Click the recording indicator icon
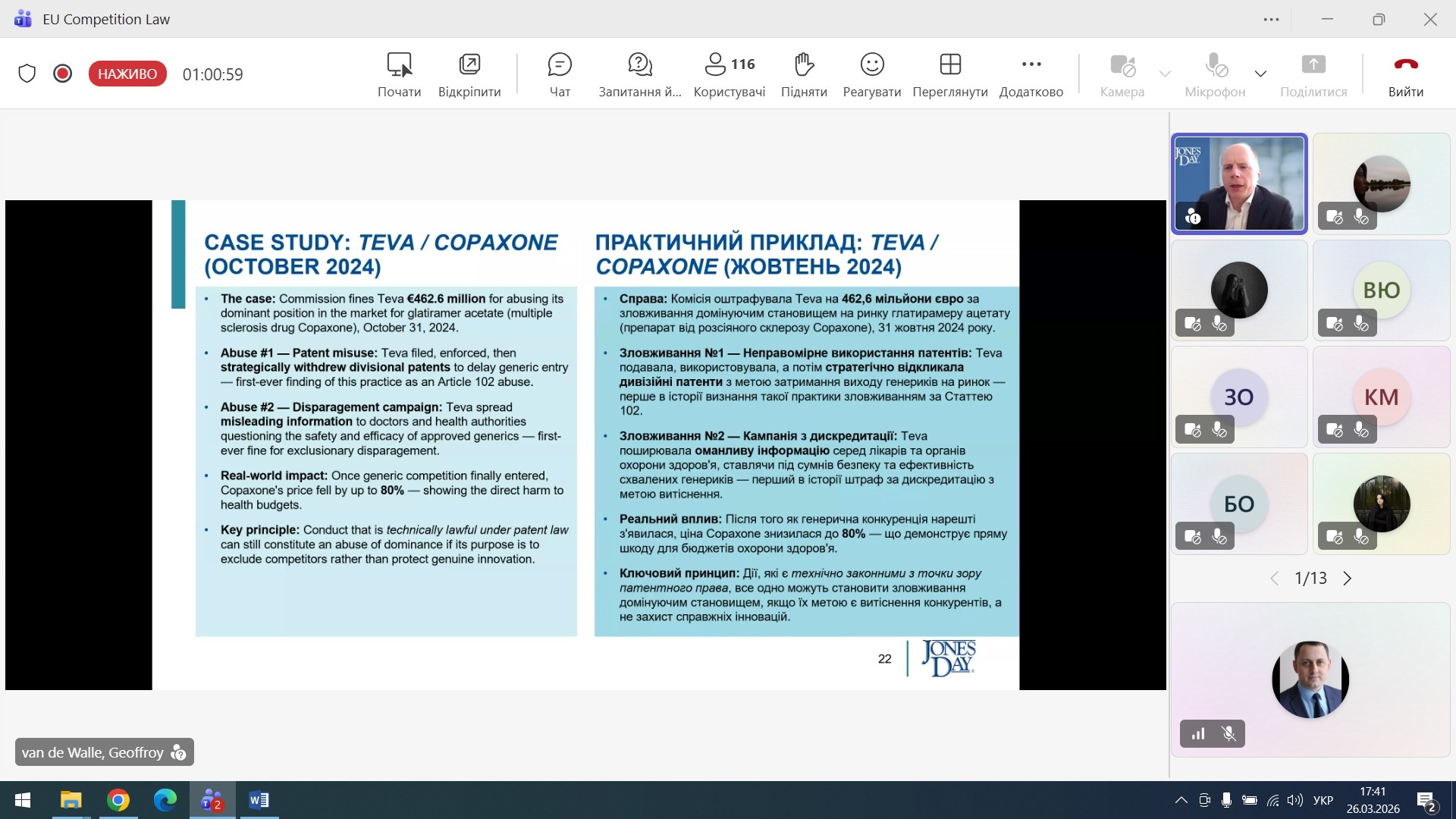This screenshot has height=819, width=1456. point(63,74)
